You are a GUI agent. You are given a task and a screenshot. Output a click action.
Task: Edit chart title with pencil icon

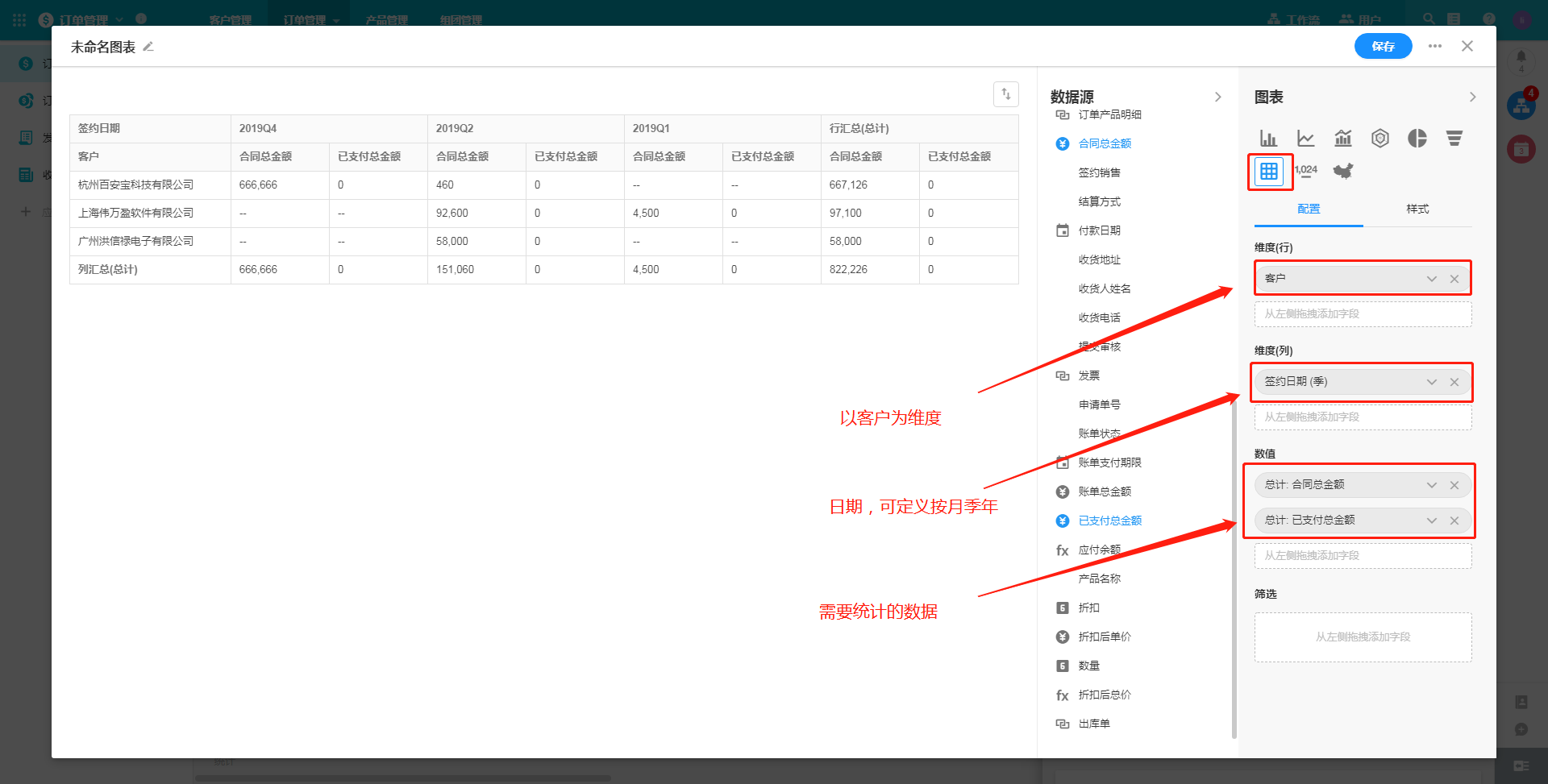[x=148, y=47]
